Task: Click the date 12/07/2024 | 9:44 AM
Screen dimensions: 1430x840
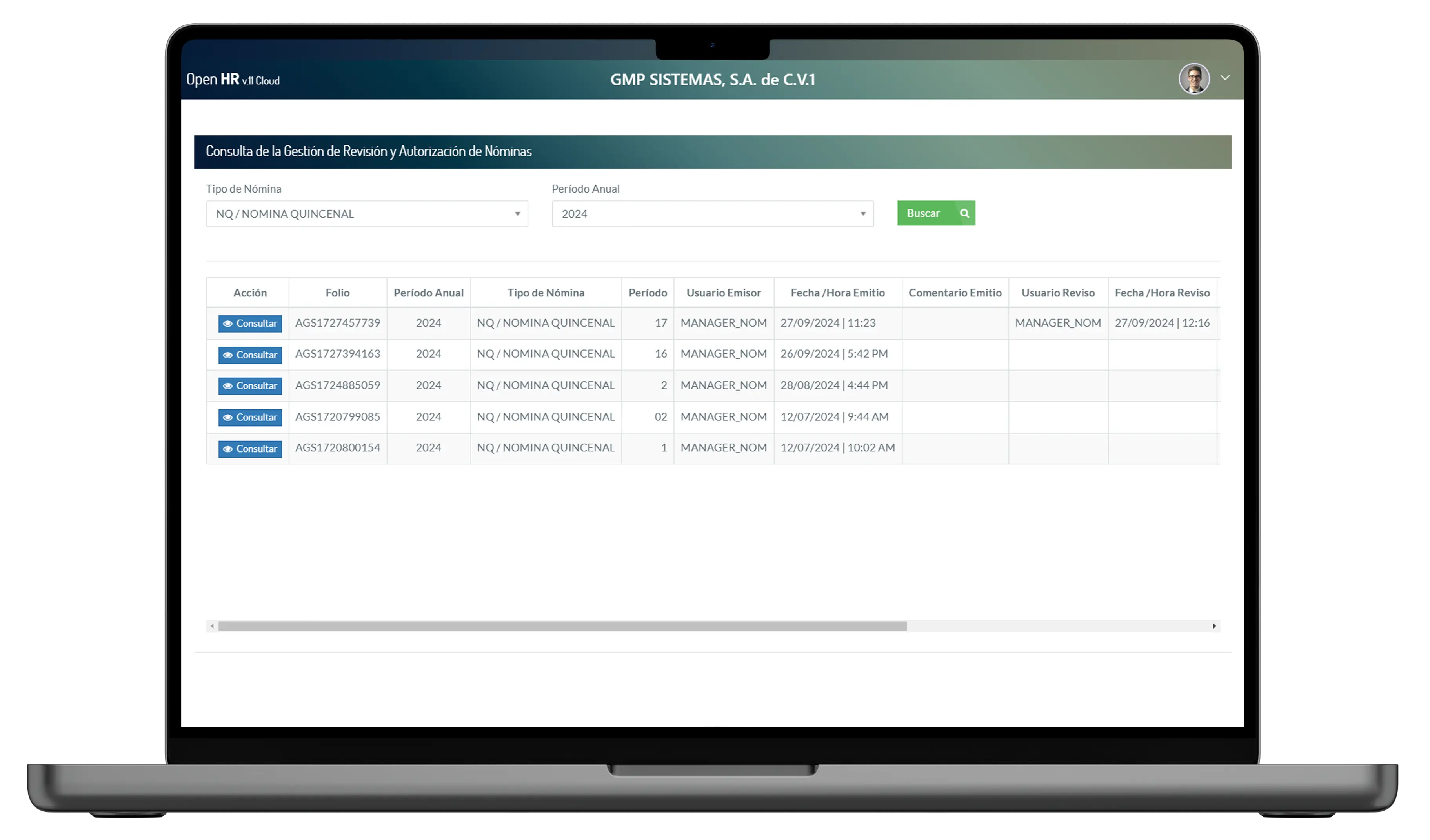Action: click(x=834, y=416)
